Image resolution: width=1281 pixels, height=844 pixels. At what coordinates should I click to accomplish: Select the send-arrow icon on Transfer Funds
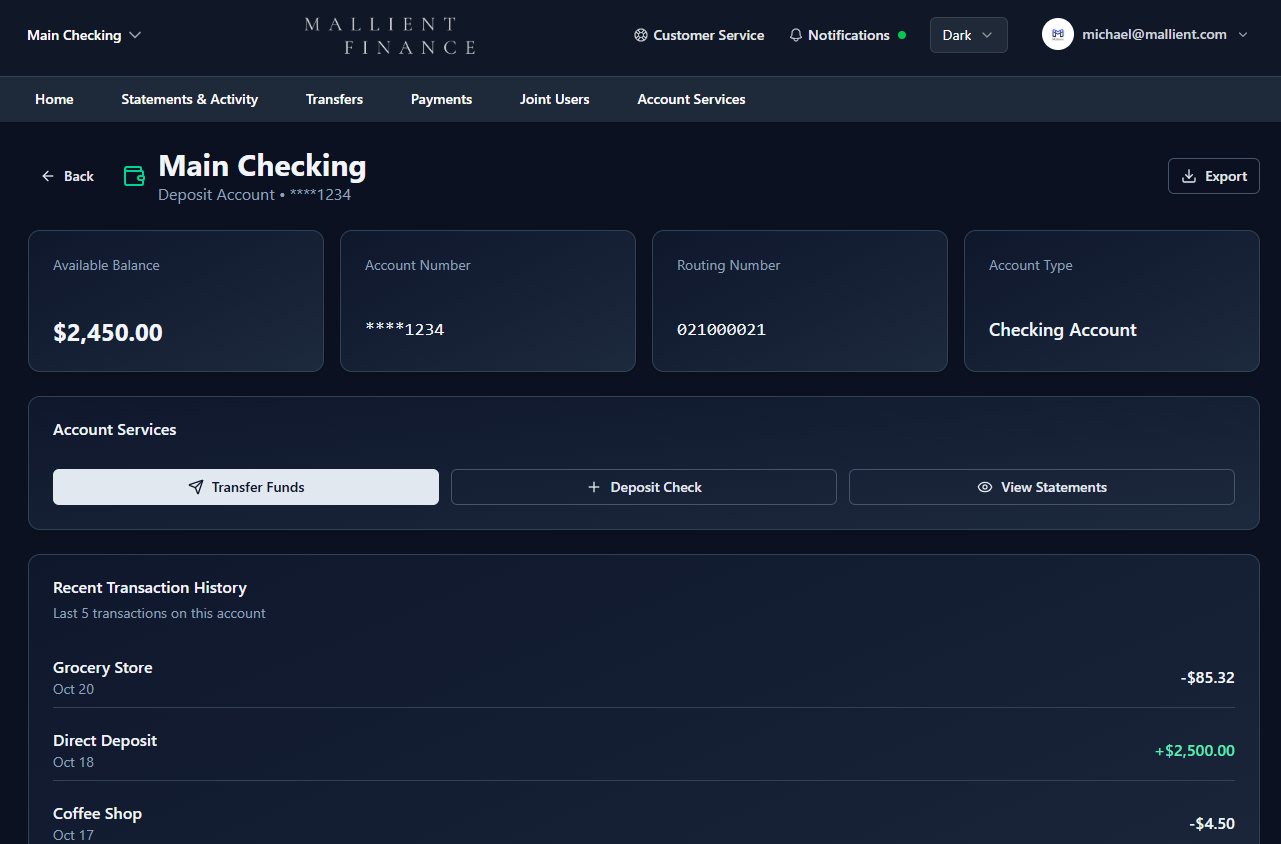pyautogui.click(x=195, y=487)
